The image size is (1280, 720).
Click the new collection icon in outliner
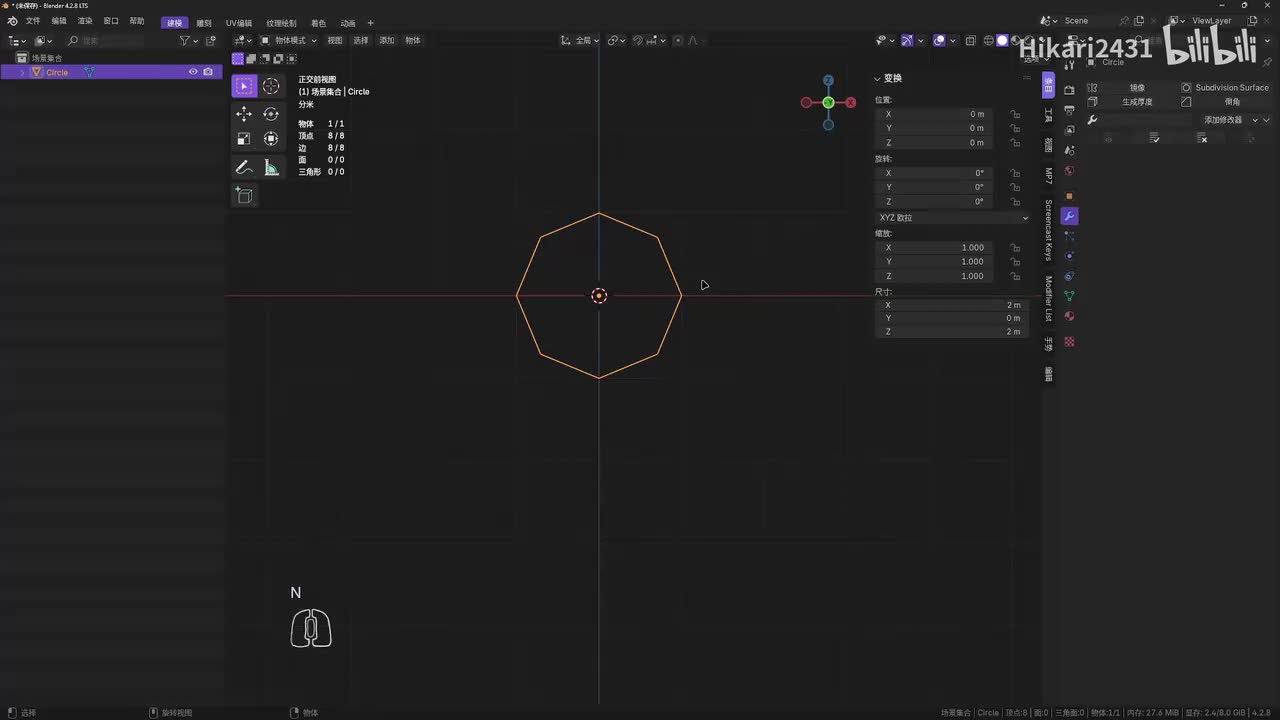(x=210, y=41)
